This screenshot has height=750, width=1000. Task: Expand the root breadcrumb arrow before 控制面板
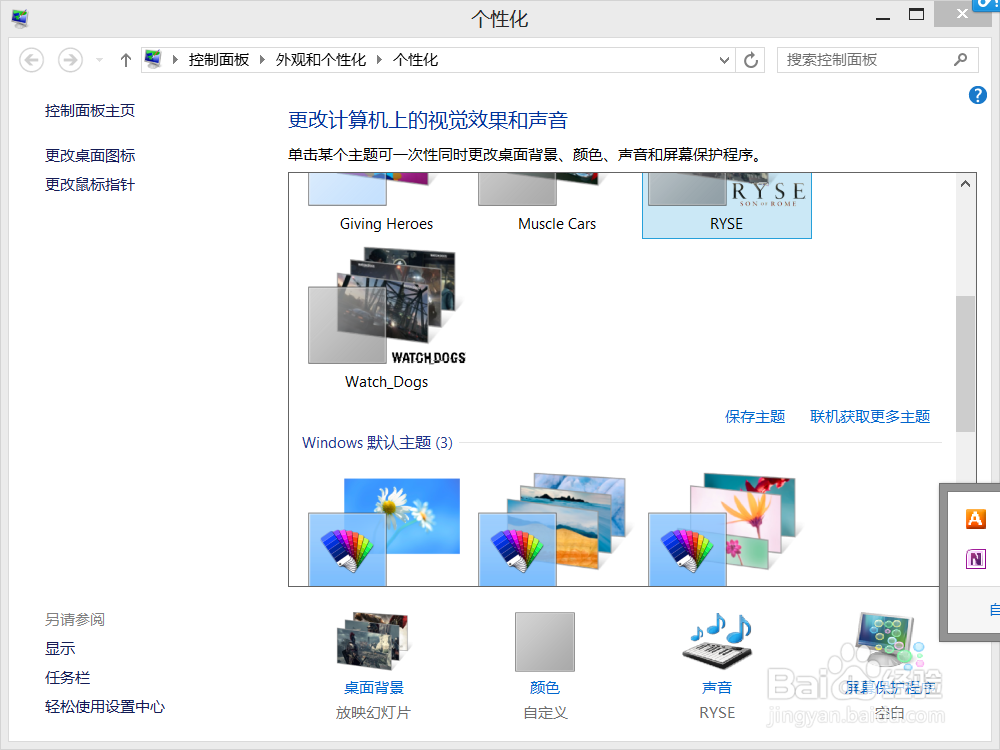coord(175,60)
